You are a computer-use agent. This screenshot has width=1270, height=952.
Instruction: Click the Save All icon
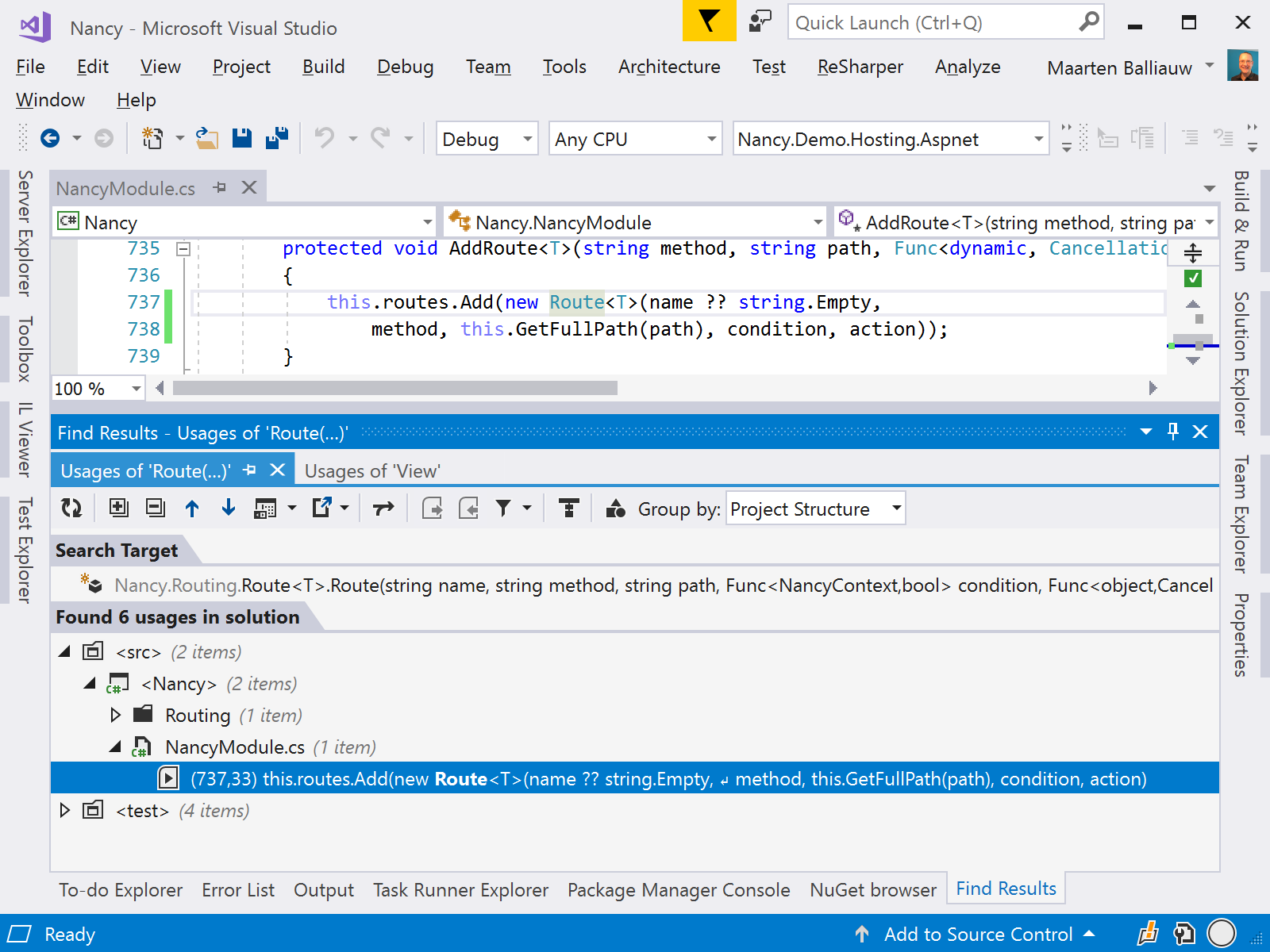coord(277,139)
